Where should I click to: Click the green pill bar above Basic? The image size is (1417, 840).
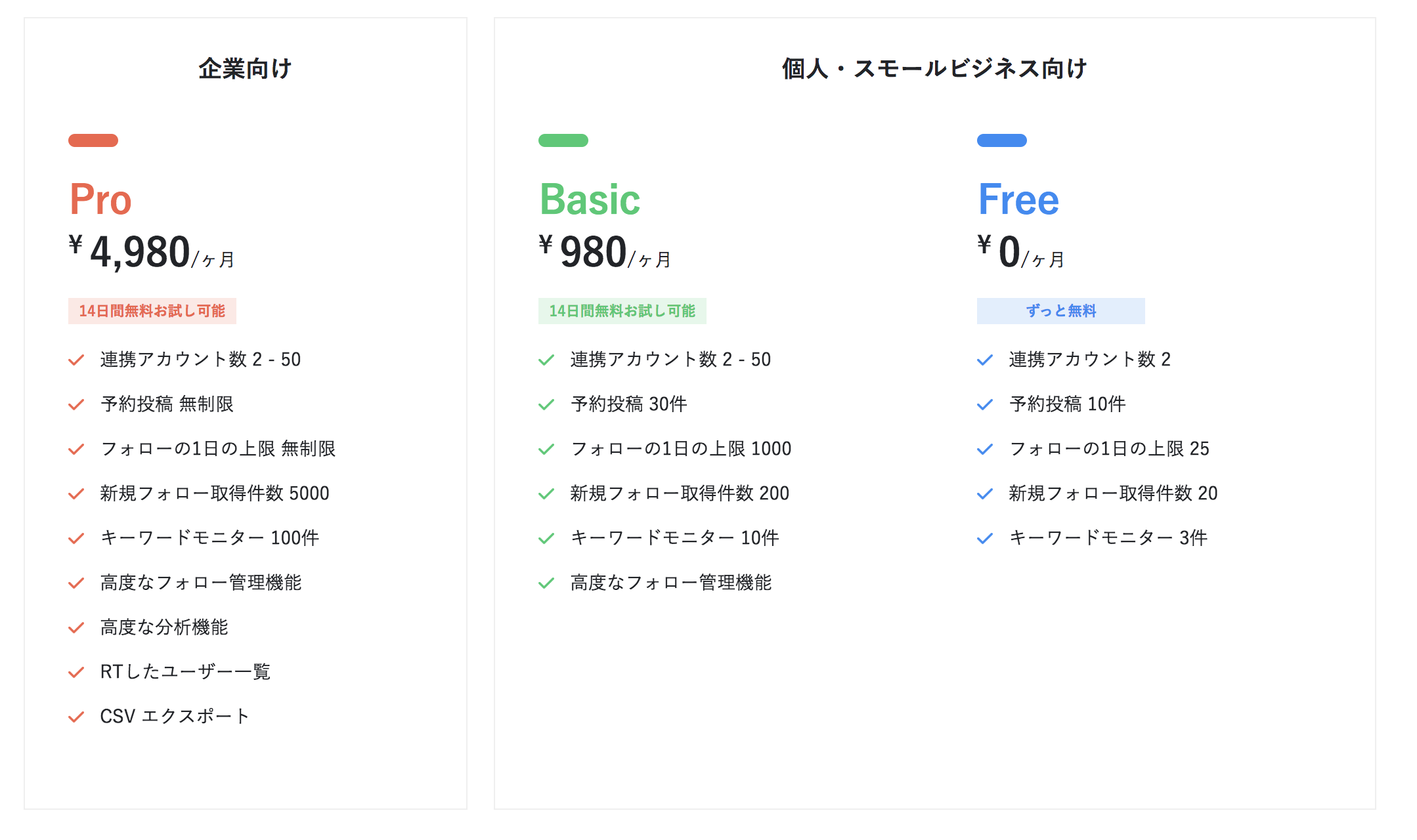coord(563,140)
